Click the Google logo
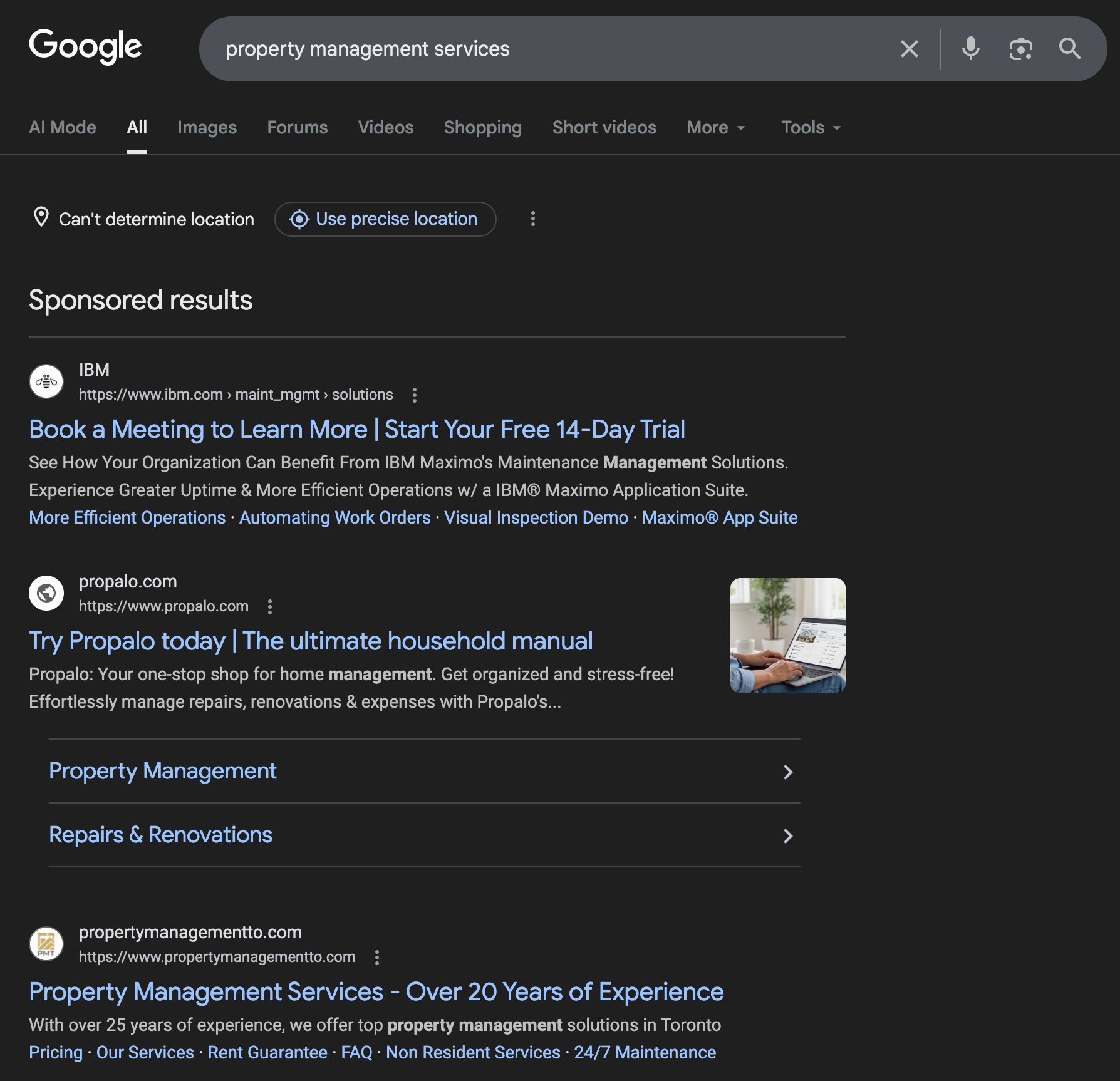 coord(85,47)
